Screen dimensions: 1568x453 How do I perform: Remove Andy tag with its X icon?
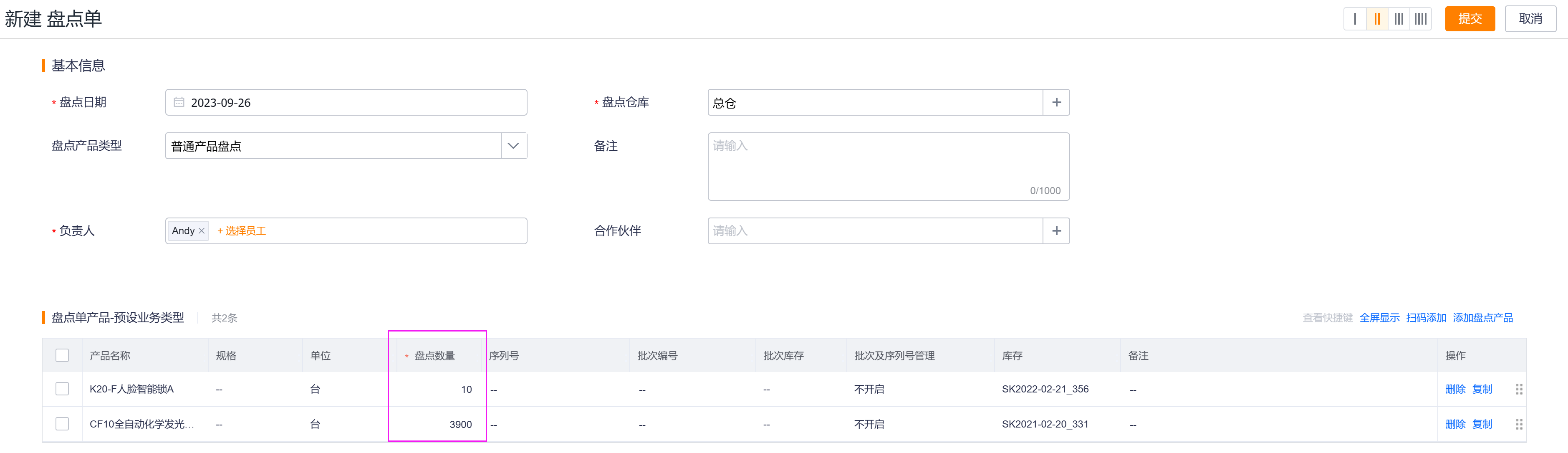pyautogui.click(x=202, y=231)
